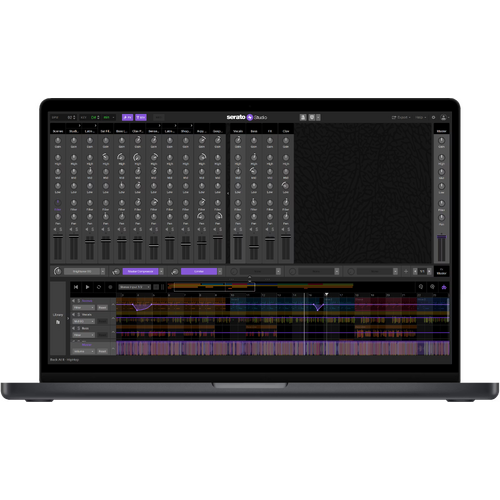Adjust the Scenes channel Gain knob
The height and width of the screenshot is (500, 500).
point(58,140)
